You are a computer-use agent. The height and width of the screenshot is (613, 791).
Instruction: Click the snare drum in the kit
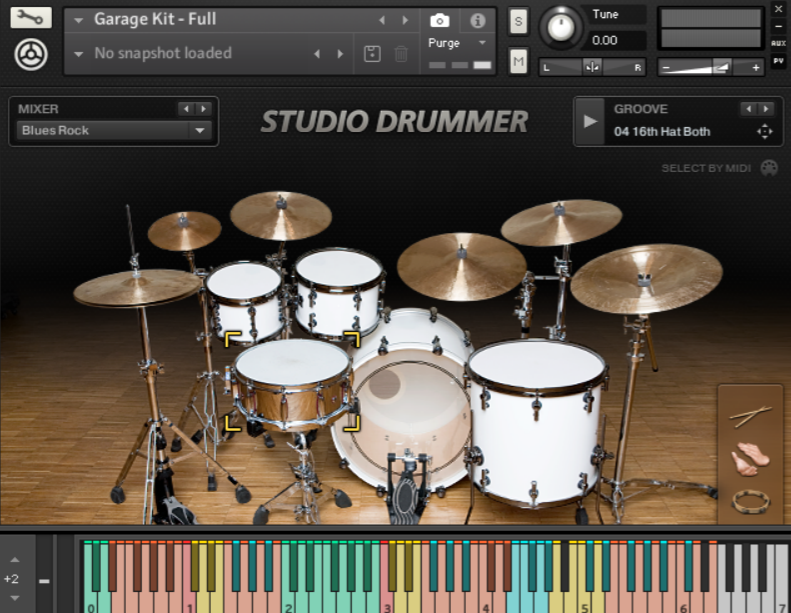(293, 384)
